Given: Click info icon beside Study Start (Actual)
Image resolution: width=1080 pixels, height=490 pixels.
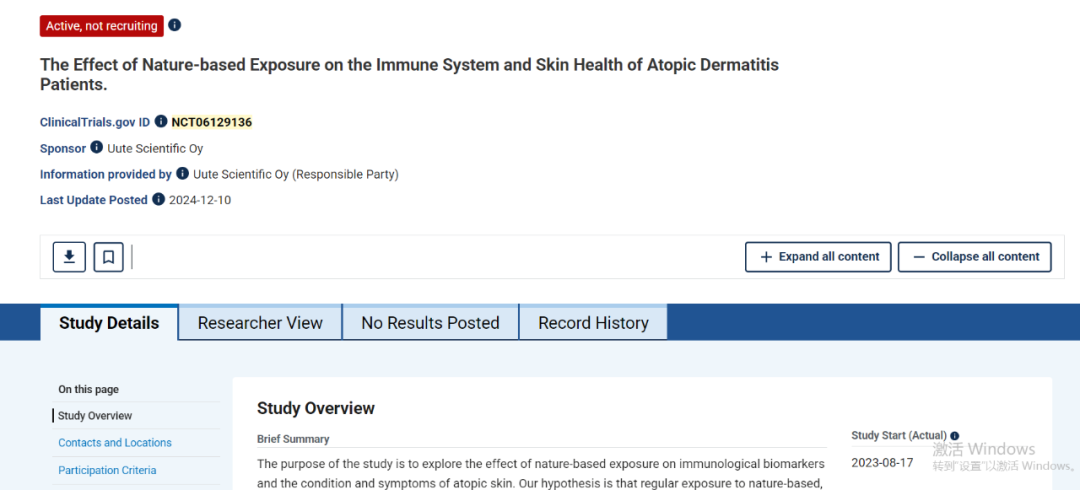Looking at the screenshot, I should pos(954,436).
